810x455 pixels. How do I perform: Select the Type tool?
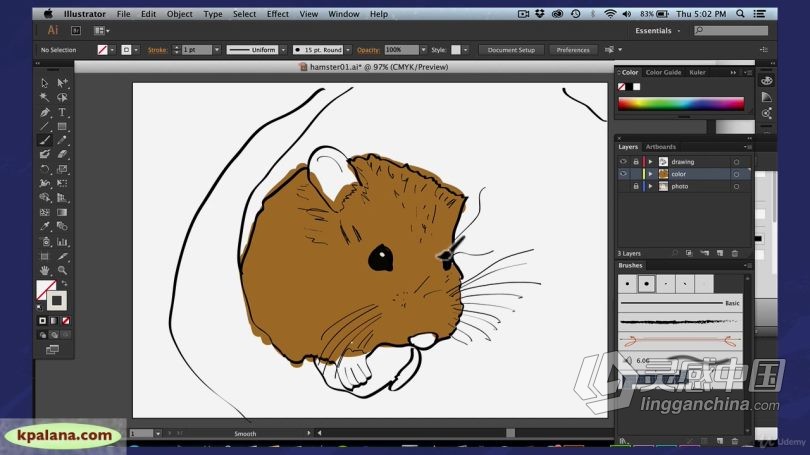point(62,112)
